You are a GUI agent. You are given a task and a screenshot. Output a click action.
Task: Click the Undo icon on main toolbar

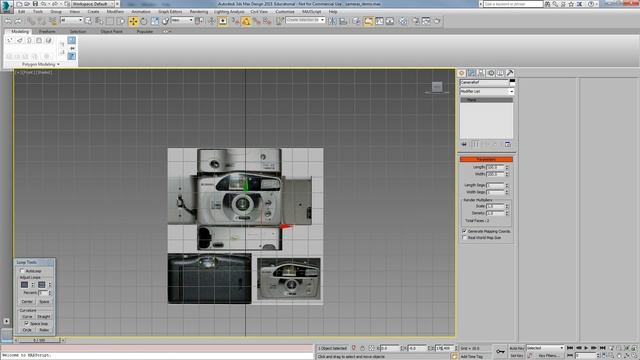(x=8, y=21)
